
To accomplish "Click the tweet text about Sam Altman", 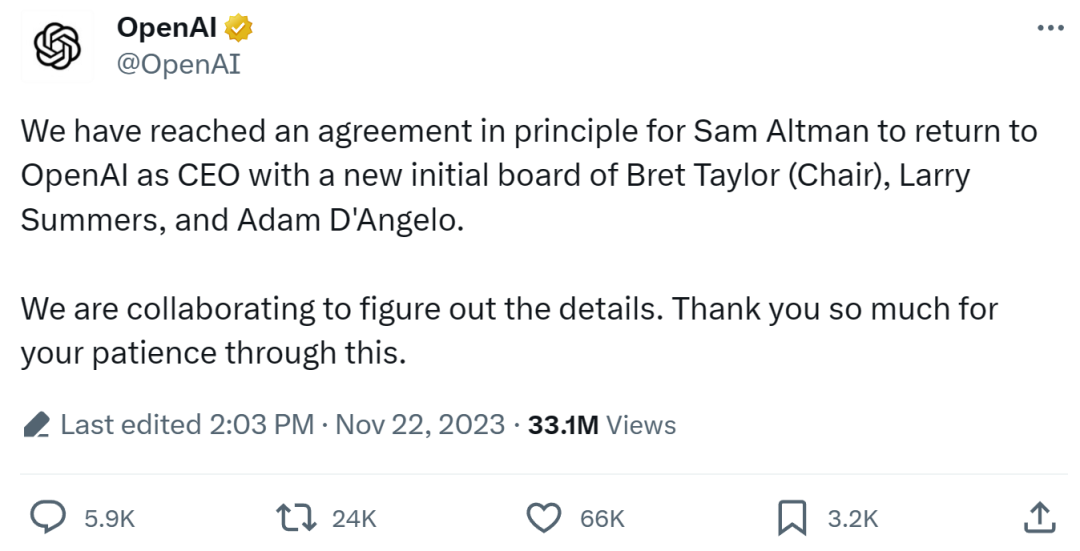I will click(x=529, y=176).
